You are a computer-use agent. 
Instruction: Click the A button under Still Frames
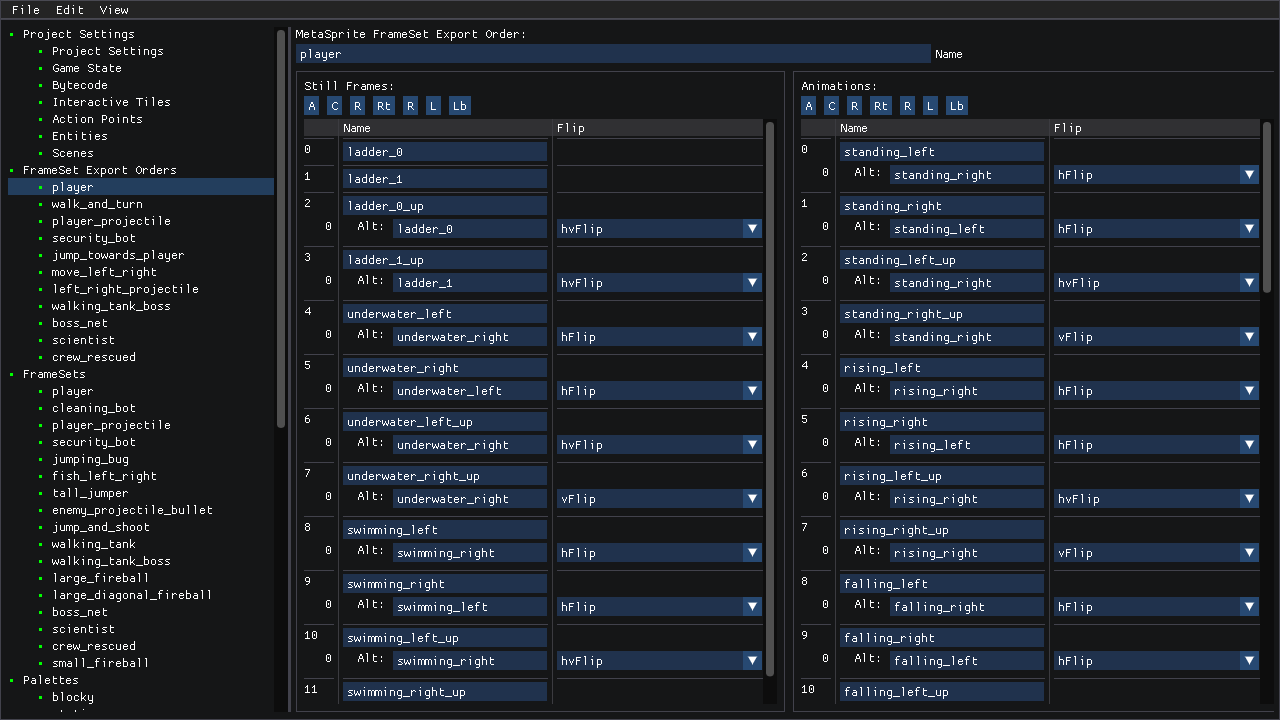pyautogui.click(x=312, y=106)
